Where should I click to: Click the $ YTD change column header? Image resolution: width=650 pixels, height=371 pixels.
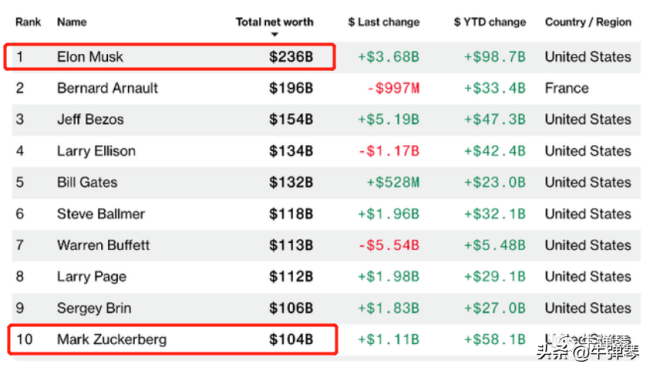point(490,22)
